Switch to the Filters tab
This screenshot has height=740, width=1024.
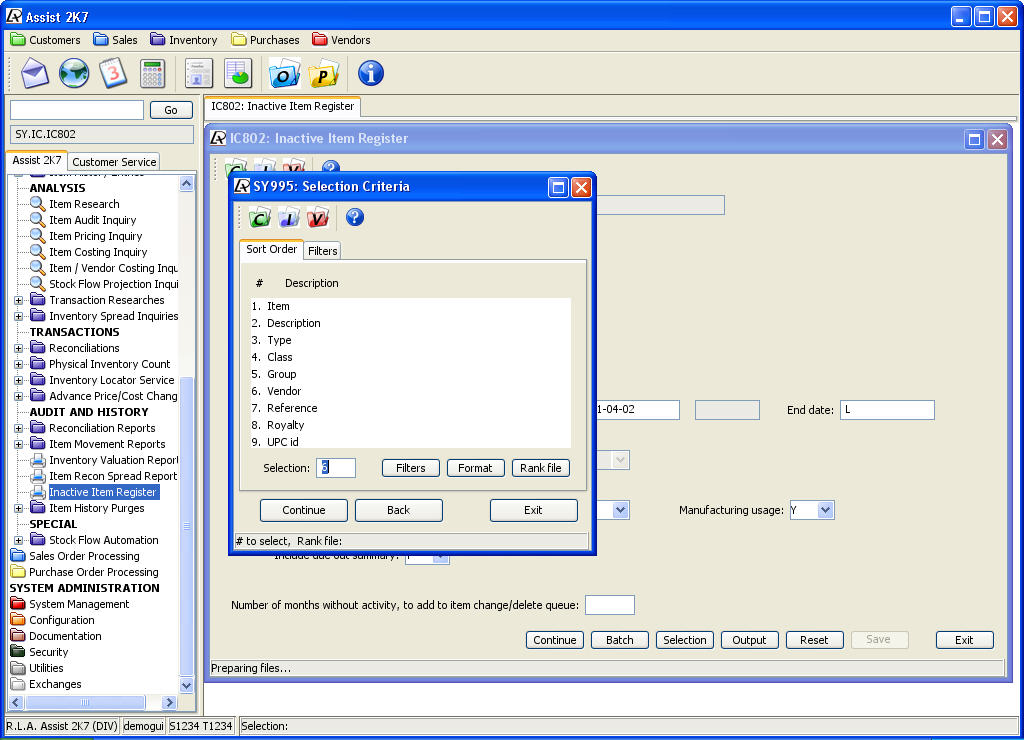click(323, 251)
